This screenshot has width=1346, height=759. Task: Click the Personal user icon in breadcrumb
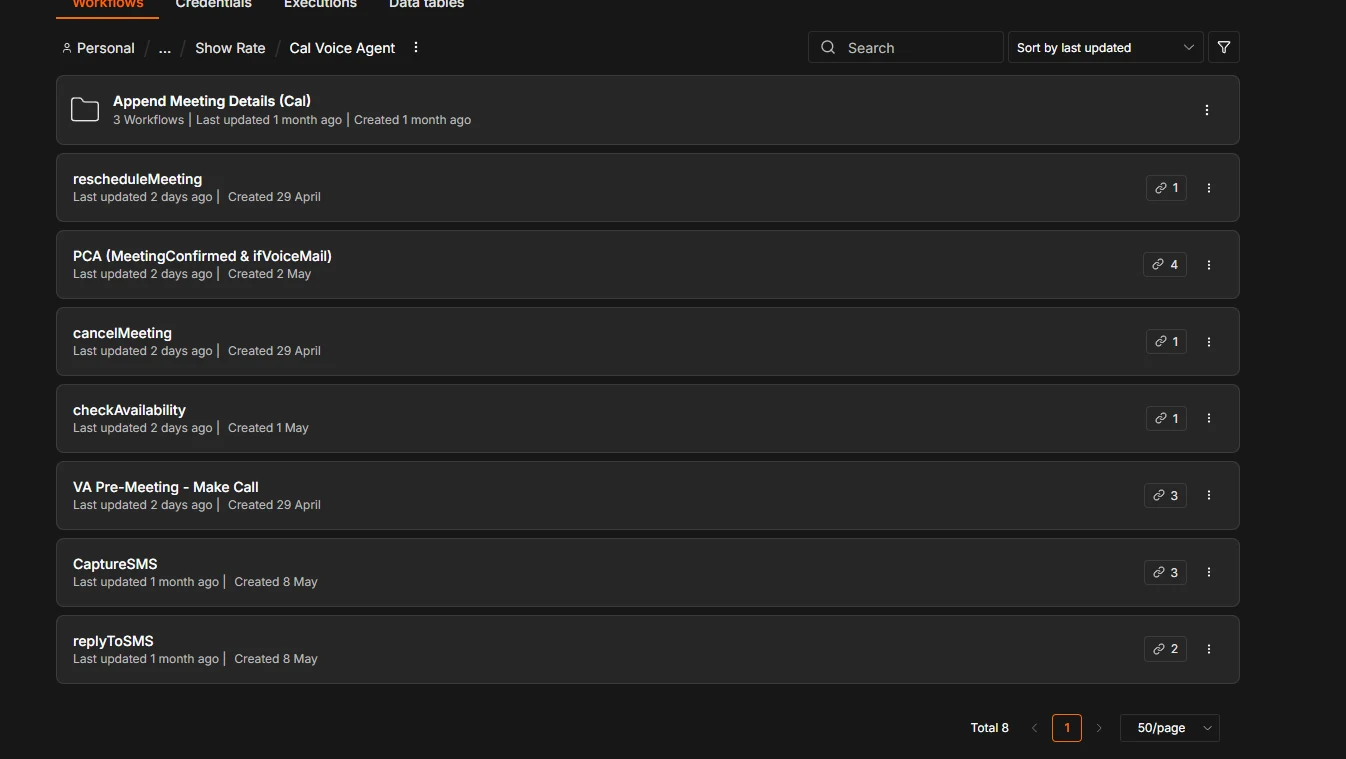(67, 48)
